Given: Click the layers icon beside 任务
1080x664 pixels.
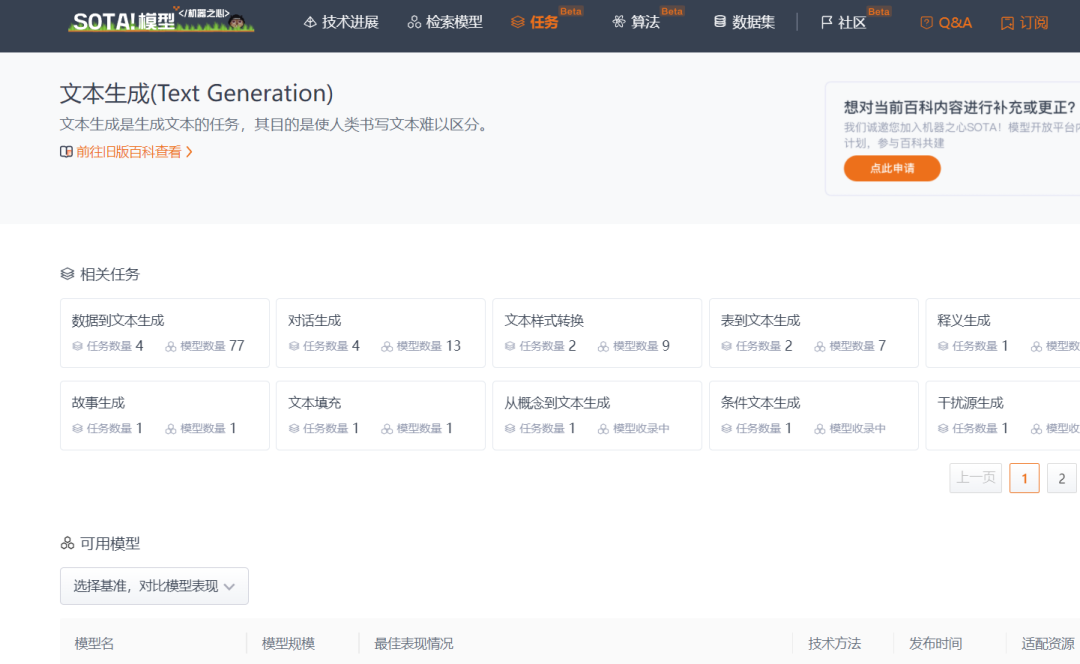Looking at the screenshot, I should [x=517, y=21].
